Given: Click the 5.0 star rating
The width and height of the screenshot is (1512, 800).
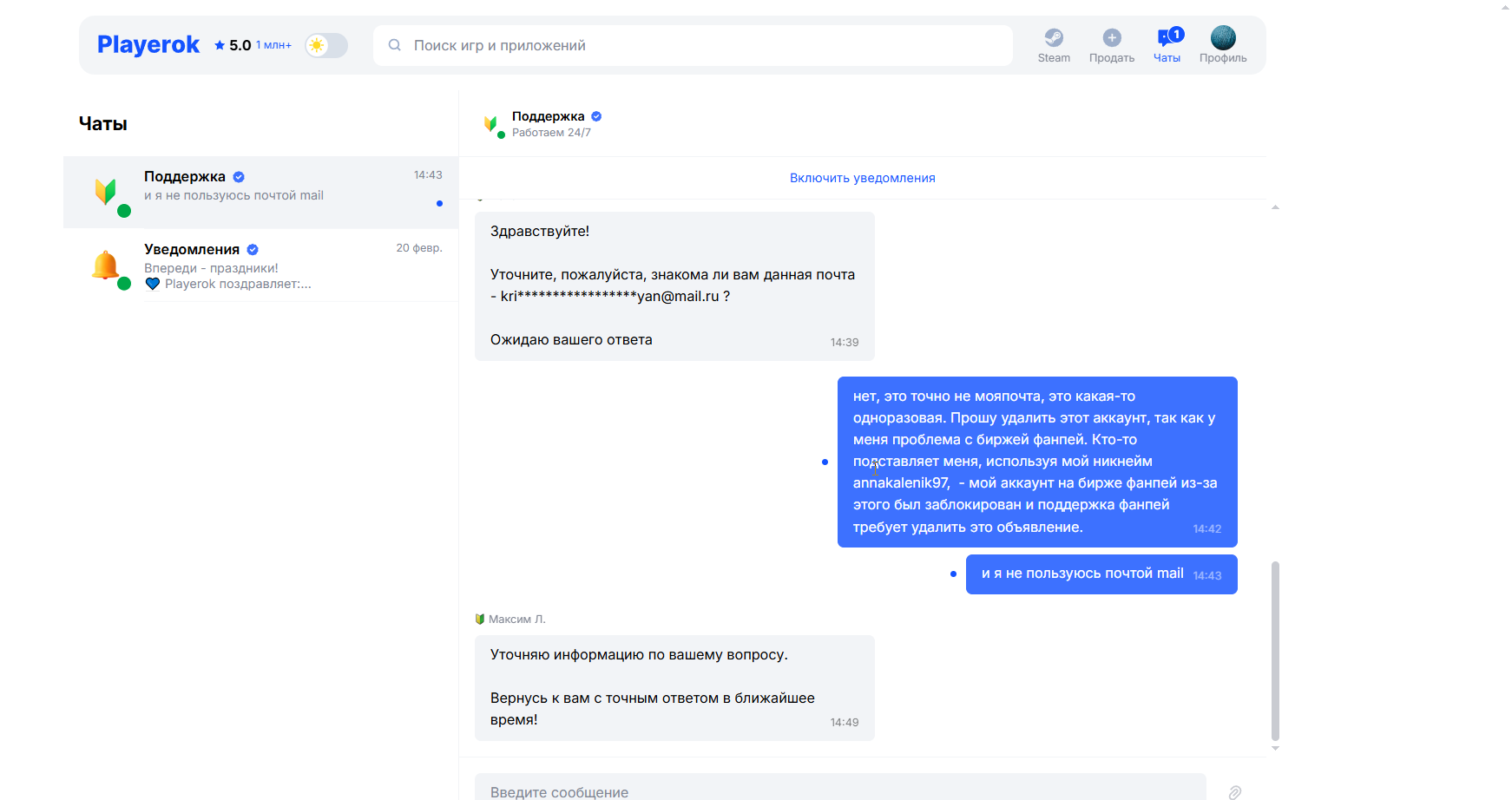Looking at the screenshot, I should pos(233,45).
